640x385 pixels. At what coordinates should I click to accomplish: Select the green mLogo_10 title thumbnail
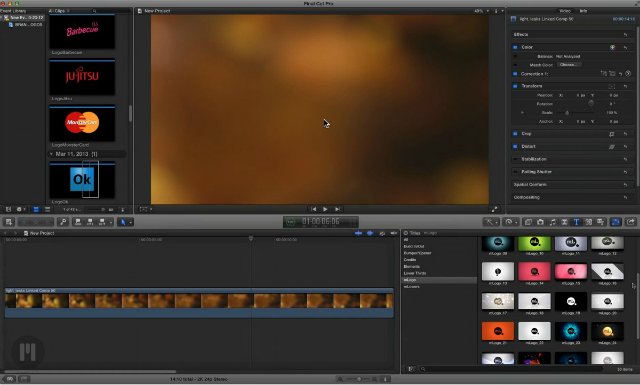coord(534,243)
